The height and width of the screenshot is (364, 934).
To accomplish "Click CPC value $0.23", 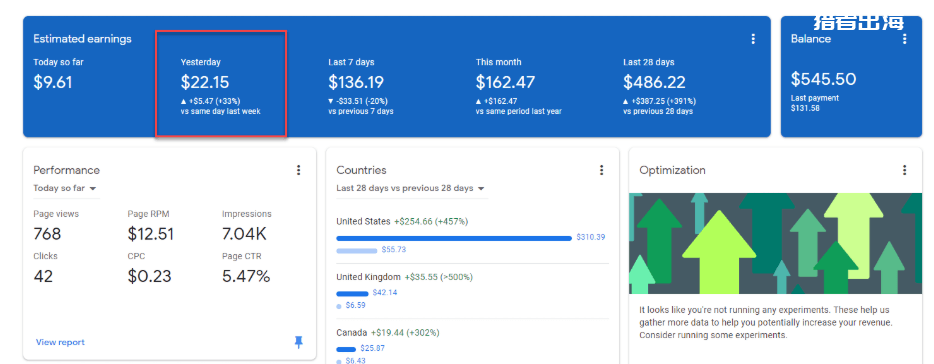I will point(150,276).
